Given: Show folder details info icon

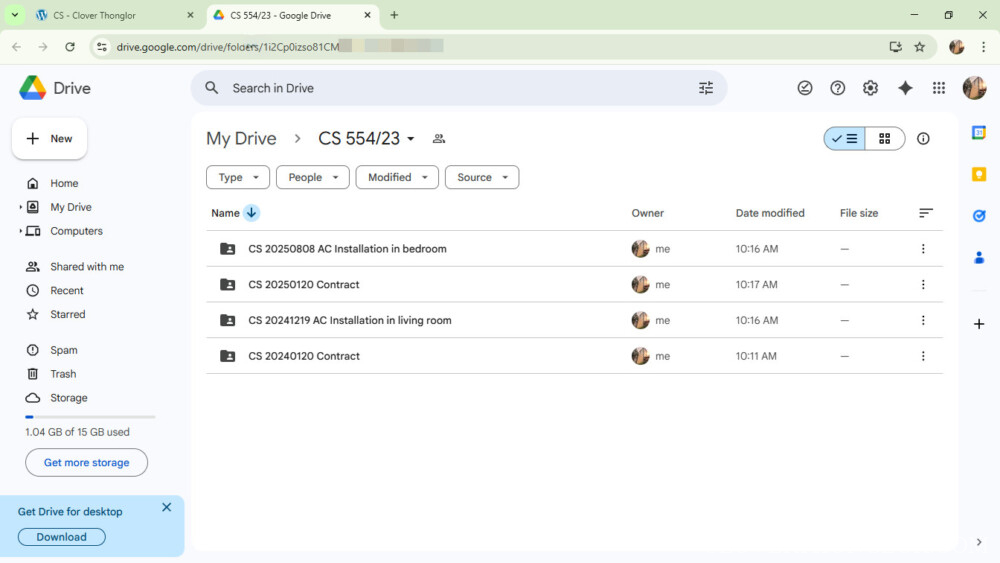Looking at the screenshot, I should [923, 139].
